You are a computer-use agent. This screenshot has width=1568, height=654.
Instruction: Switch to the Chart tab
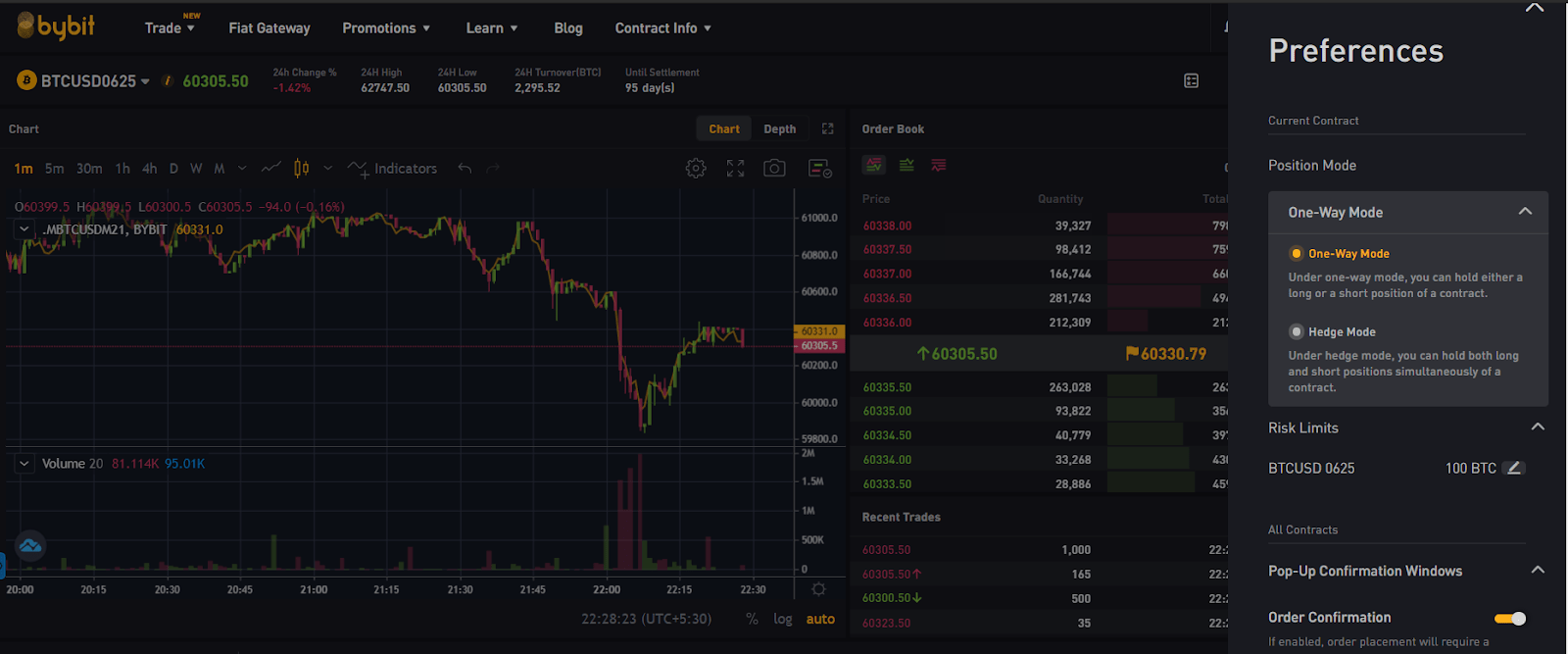tap(724, 128)
